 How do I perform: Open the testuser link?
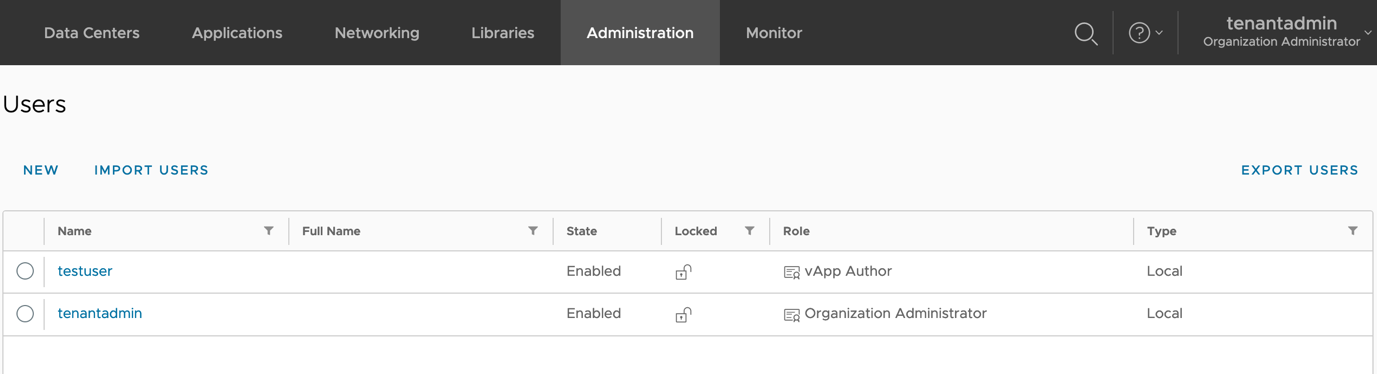pos(85,271)
